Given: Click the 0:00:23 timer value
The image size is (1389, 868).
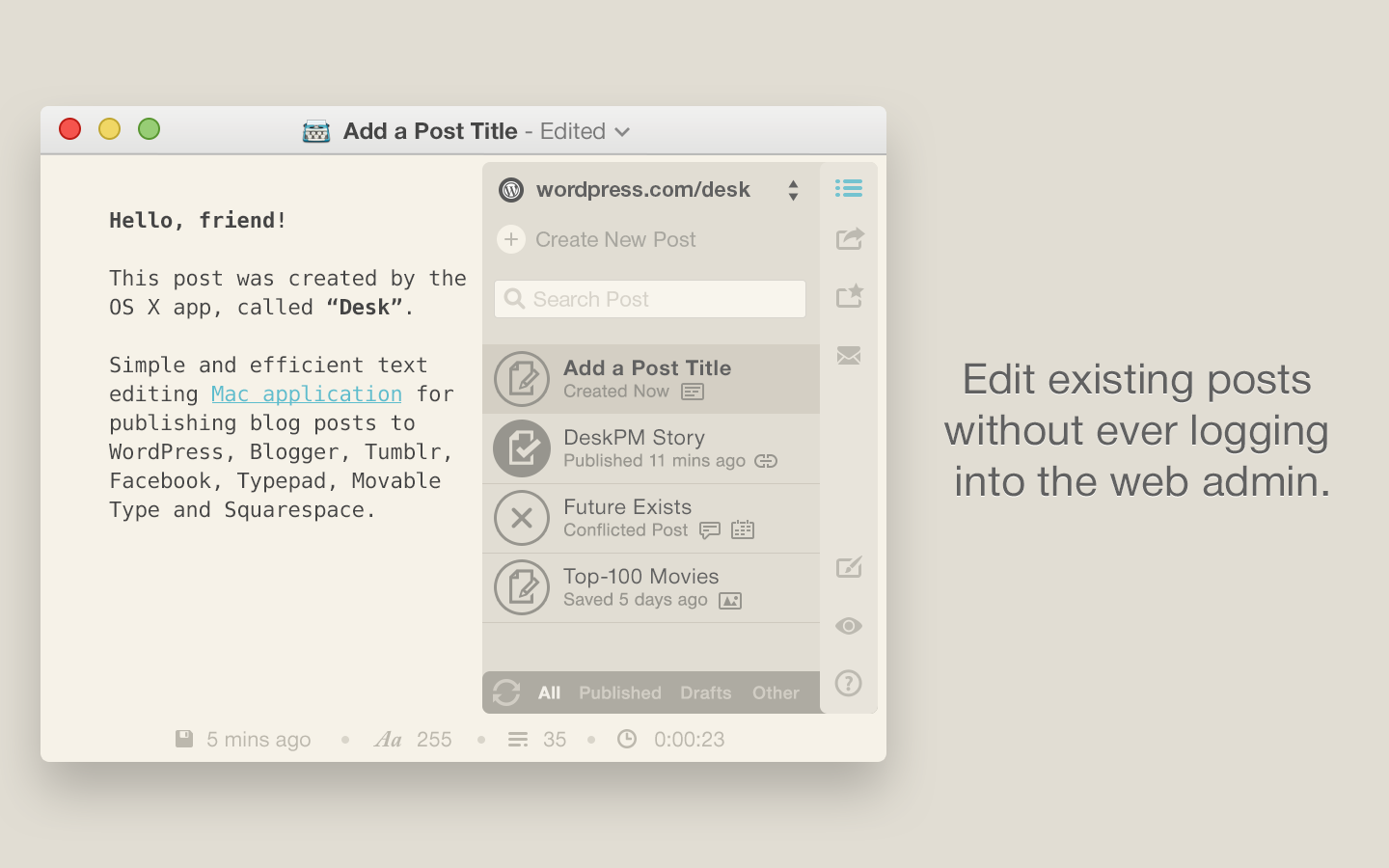Looking at the screenshot, I should [690, 740].
